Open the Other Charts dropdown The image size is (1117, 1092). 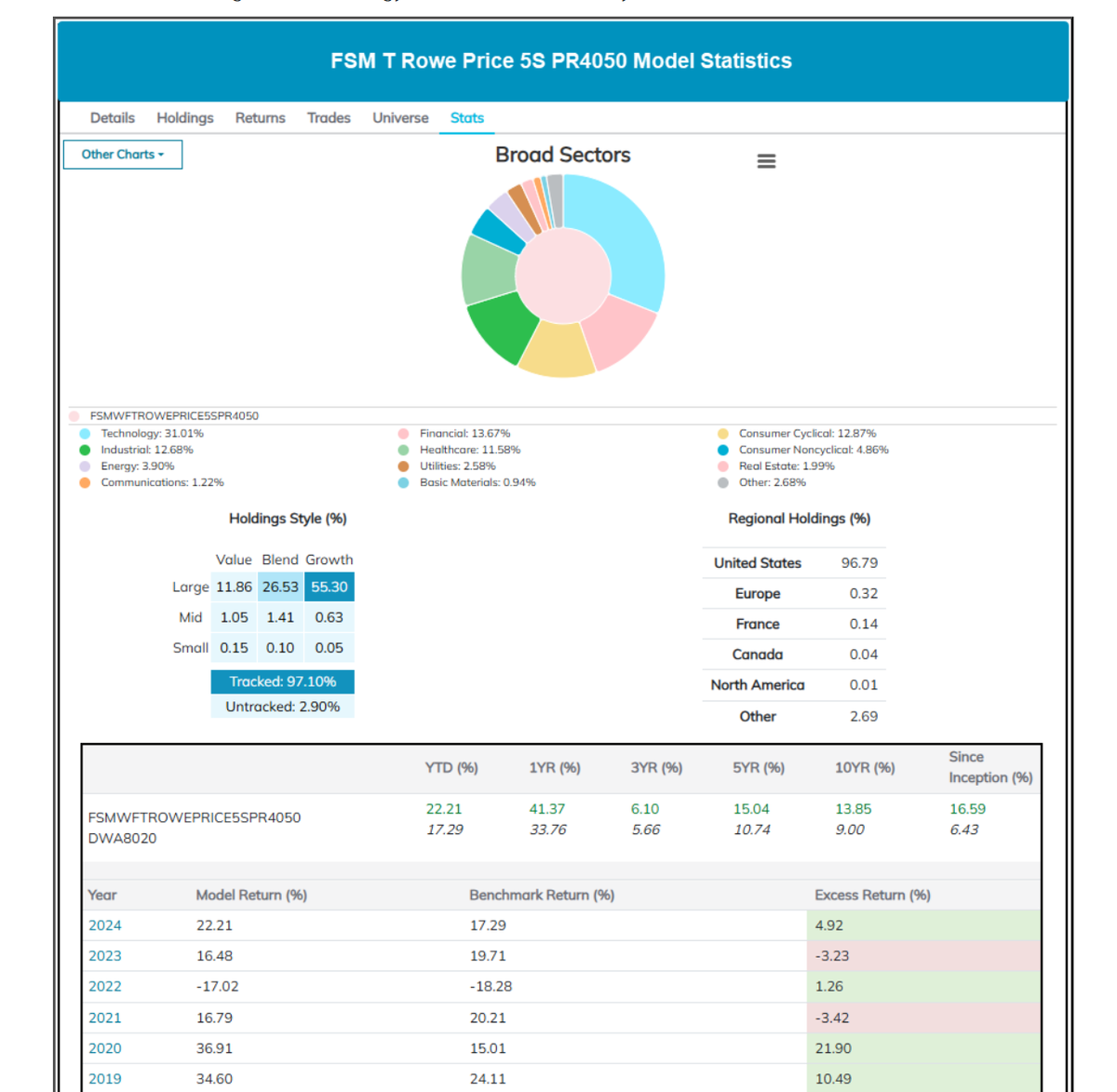click(123, 155)
